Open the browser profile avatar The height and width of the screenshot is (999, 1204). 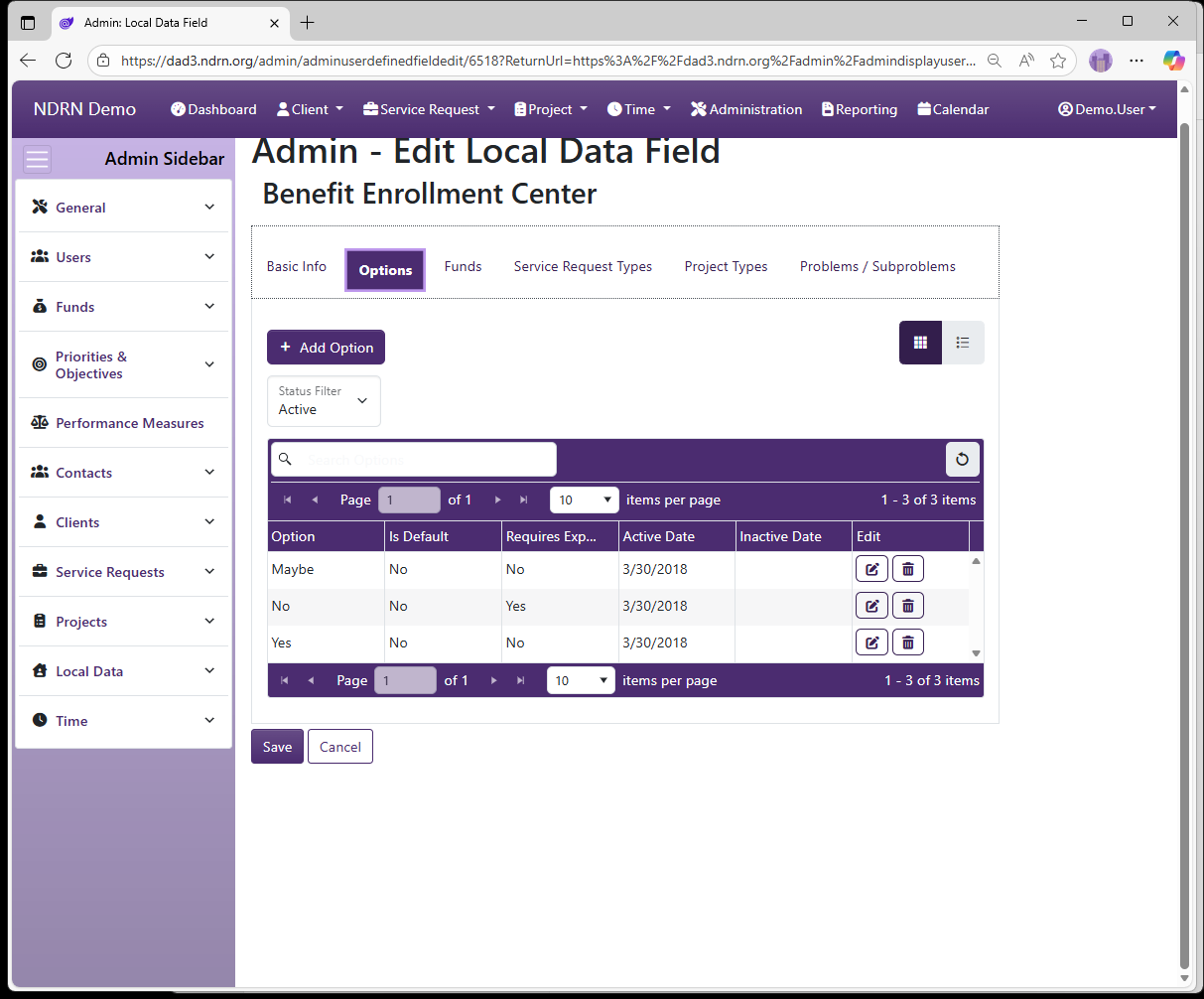(1101, 61)
